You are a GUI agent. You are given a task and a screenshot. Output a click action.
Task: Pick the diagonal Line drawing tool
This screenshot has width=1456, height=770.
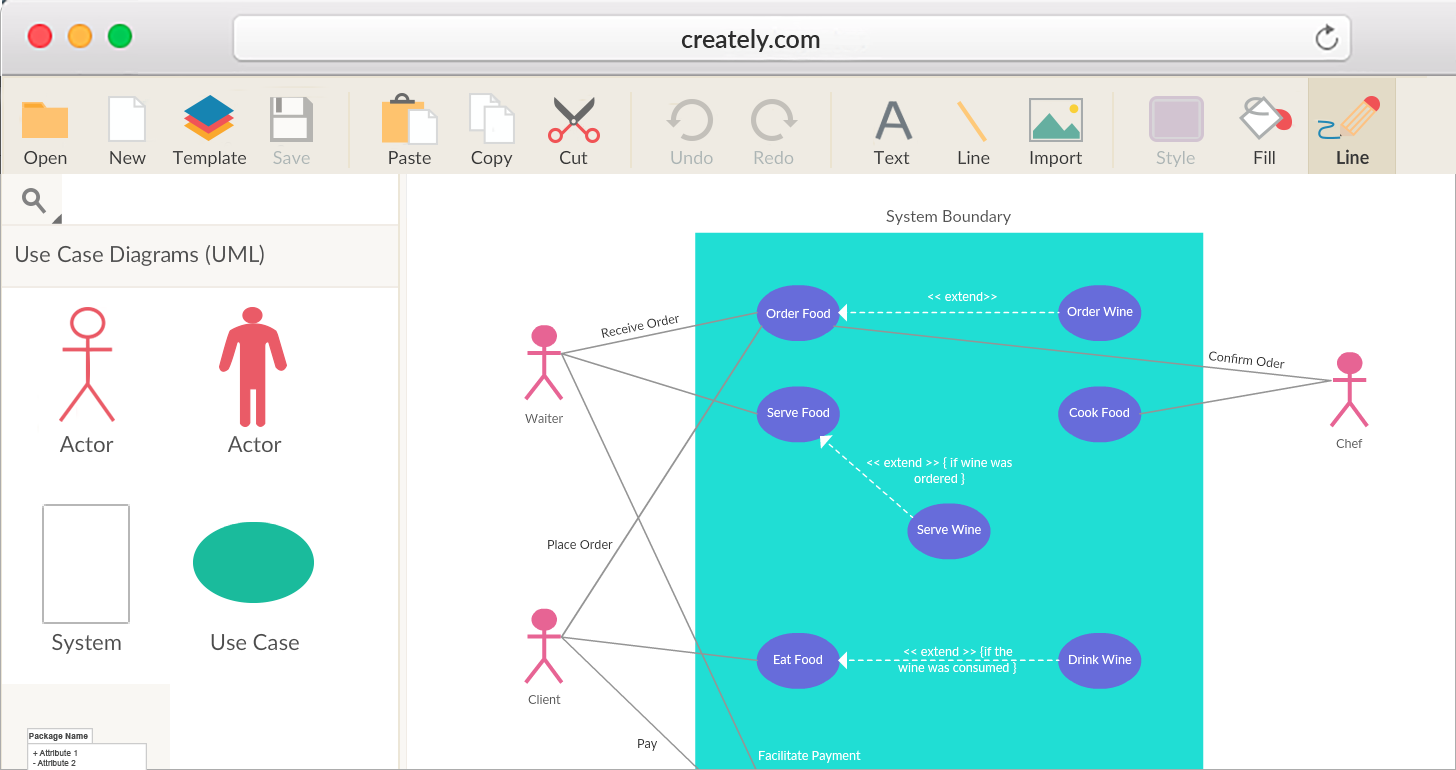972,121
